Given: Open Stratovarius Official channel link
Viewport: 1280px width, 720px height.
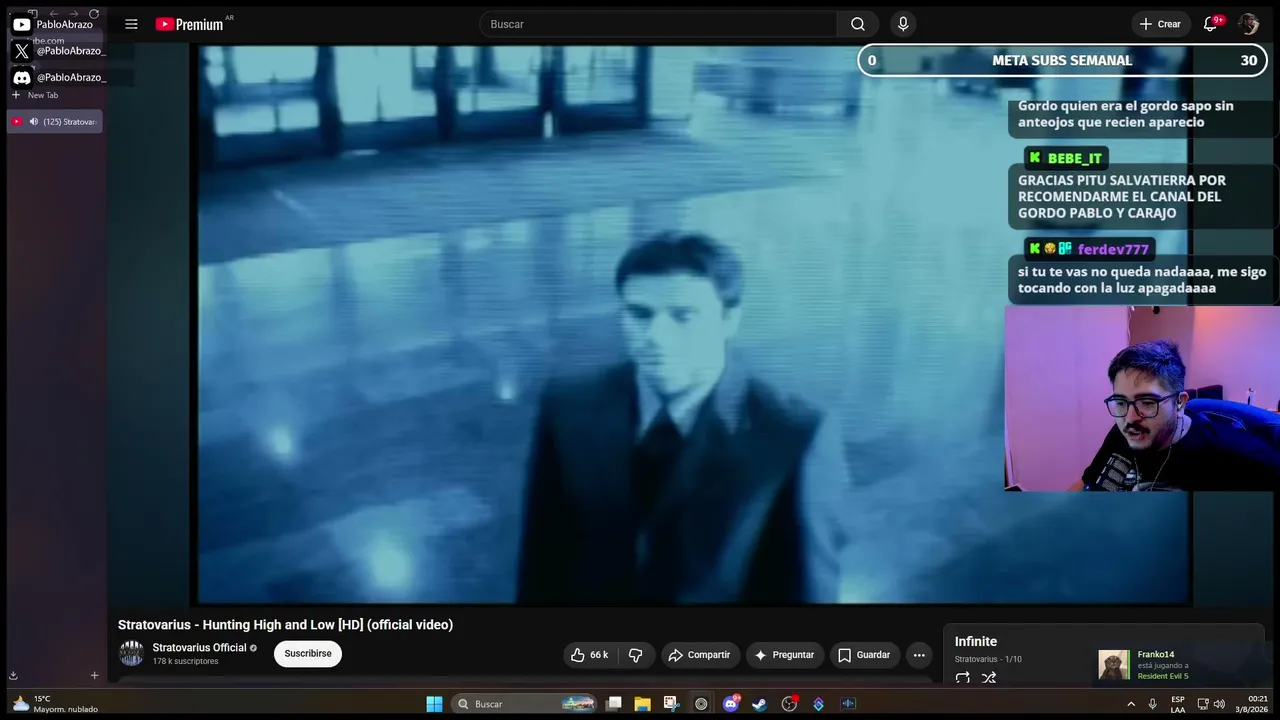Looking at the screenshot, I should tap(199, 648).
